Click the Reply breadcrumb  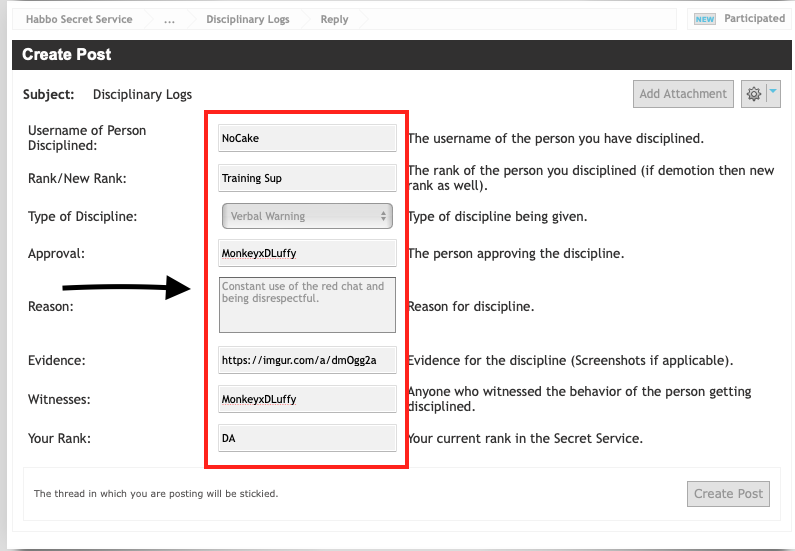pos(334,19)
